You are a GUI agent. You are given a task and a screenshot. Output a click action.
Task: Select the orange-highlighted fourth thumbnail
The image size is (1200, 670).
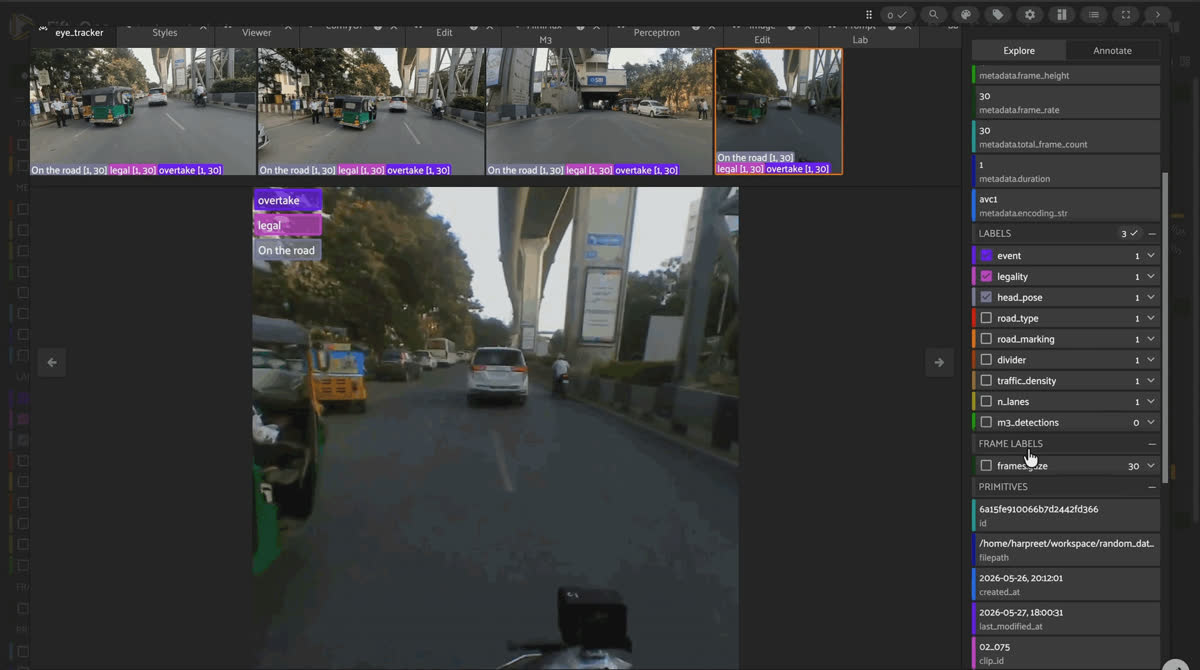pos(779,112)
